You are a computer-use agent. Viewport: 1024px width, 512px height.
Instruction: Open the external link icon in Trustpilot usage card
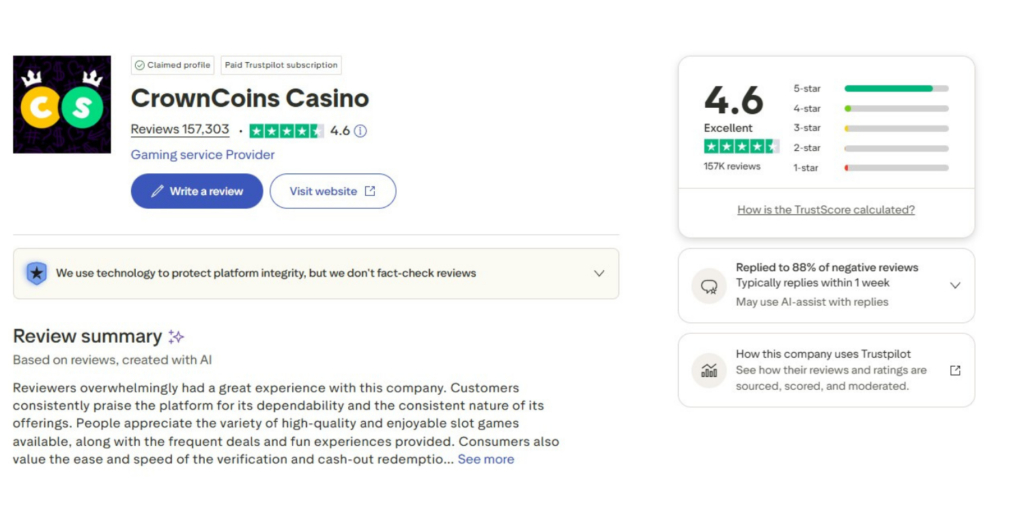pos(955,370)
